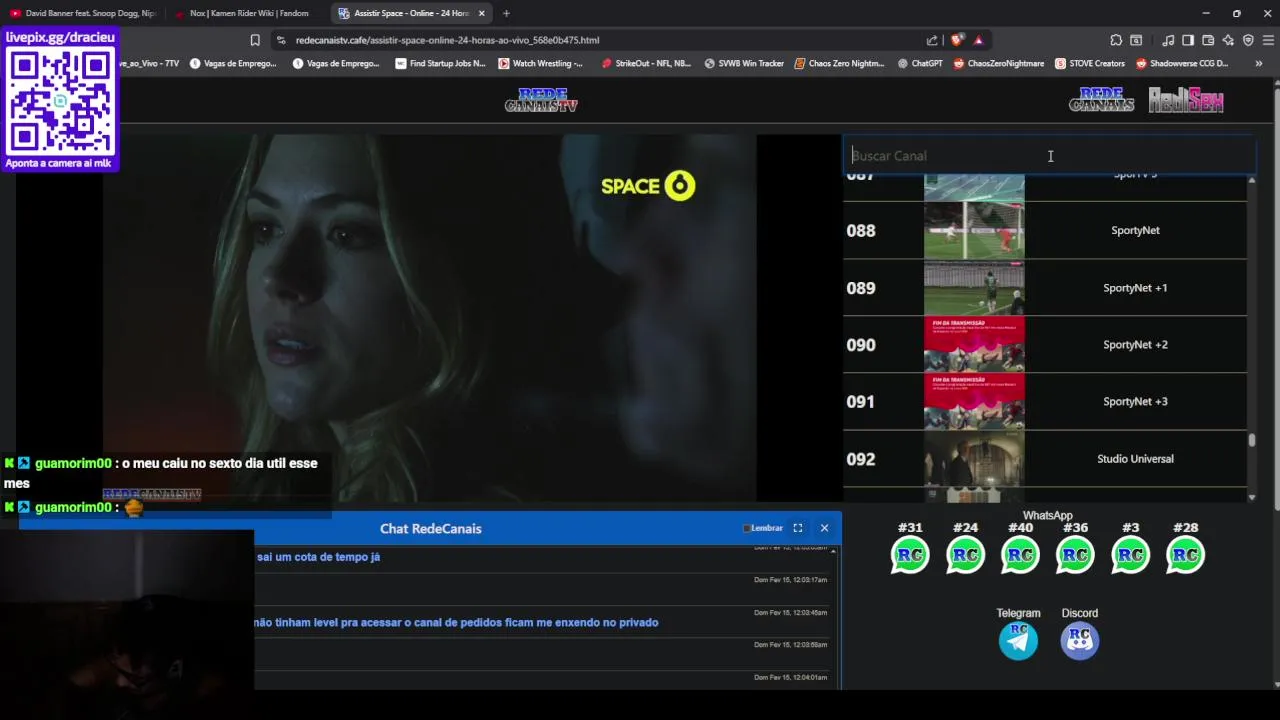Click the RediSex logo at top right
1280x720 pixels.
pos(1186,100)
